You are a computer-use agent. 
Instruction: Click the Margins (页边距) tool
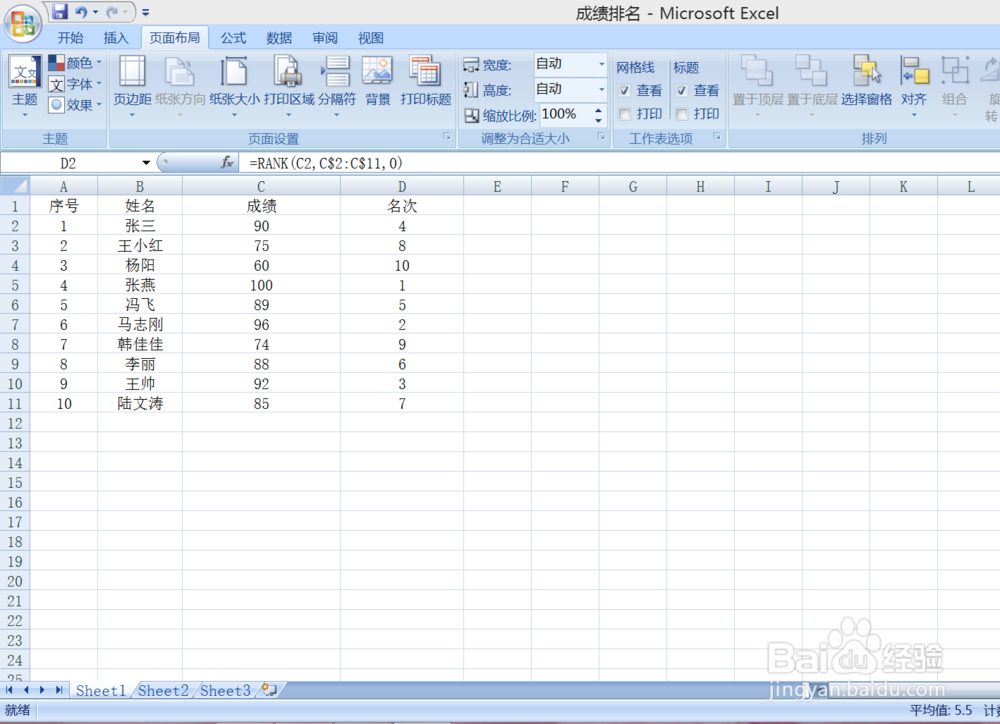131,85
